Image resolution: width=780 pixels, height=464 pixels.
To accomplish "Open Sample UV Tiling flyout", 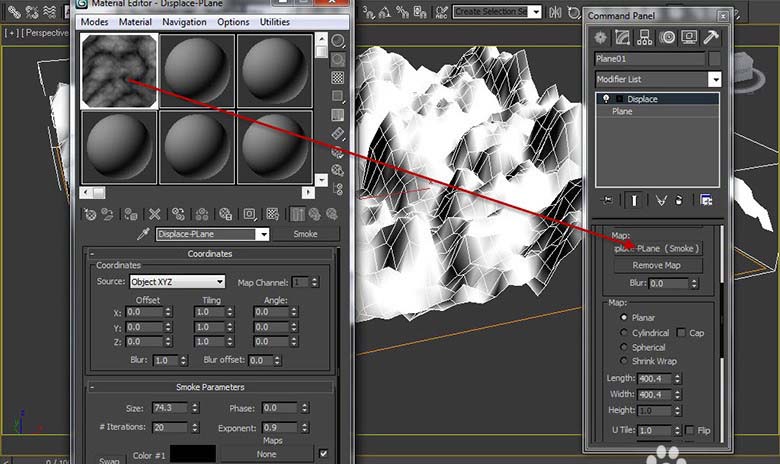I will click(338, 96).
